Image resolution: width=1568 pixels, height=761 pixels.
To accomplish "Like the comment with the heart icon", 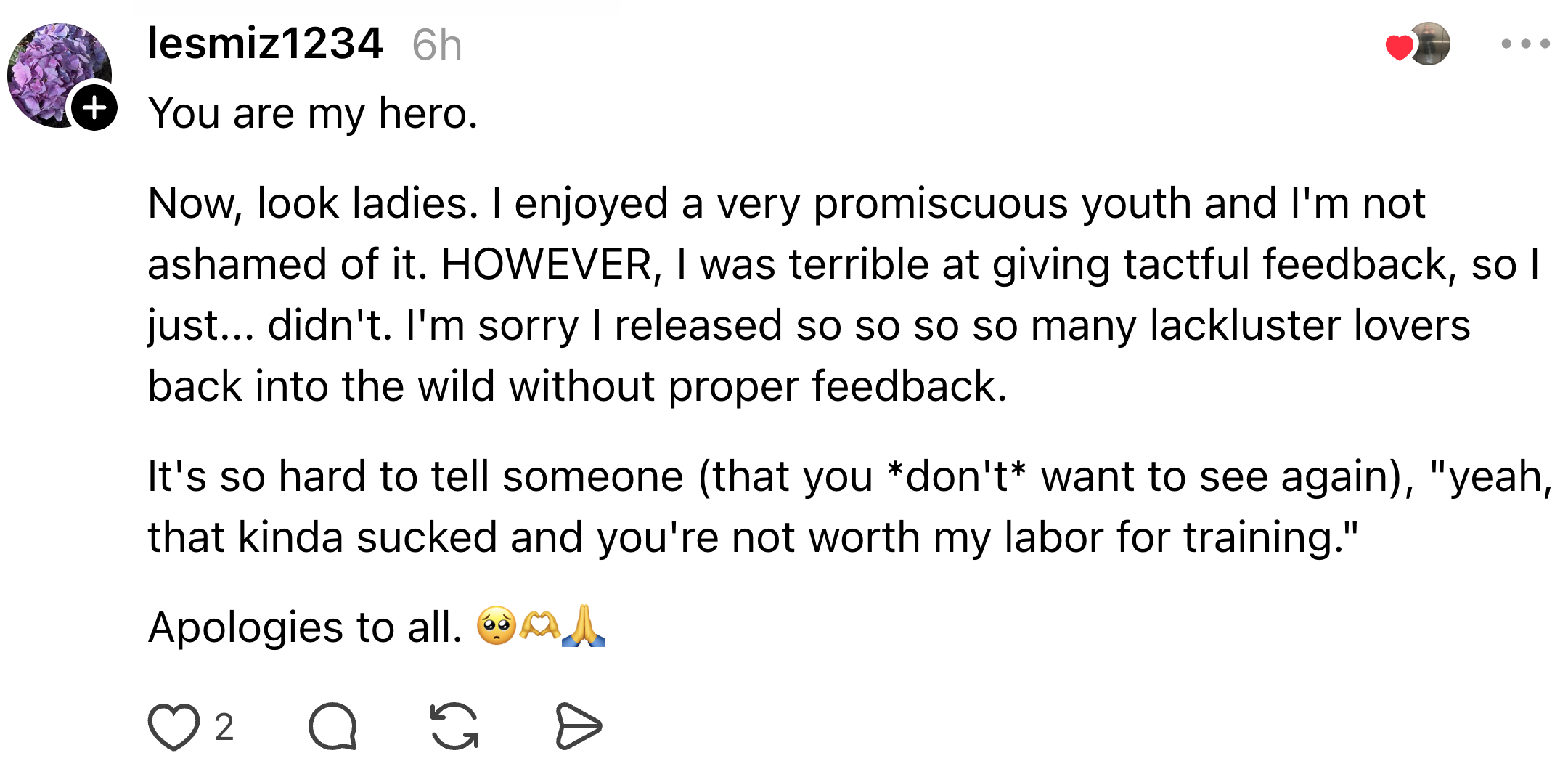I will pos(173,726).
